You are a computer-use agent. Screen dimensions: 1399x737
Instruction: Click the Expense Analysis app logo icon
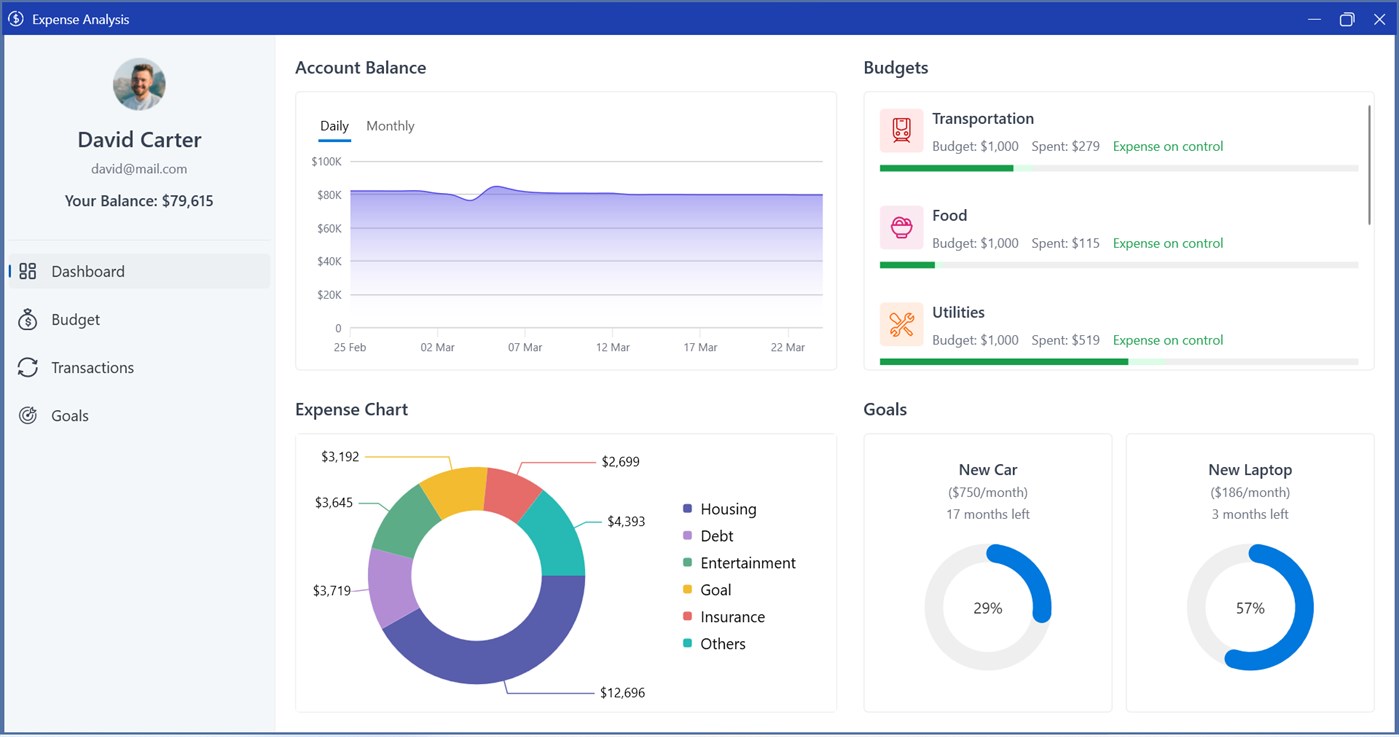pyautogui.click(x=16, y=19)
